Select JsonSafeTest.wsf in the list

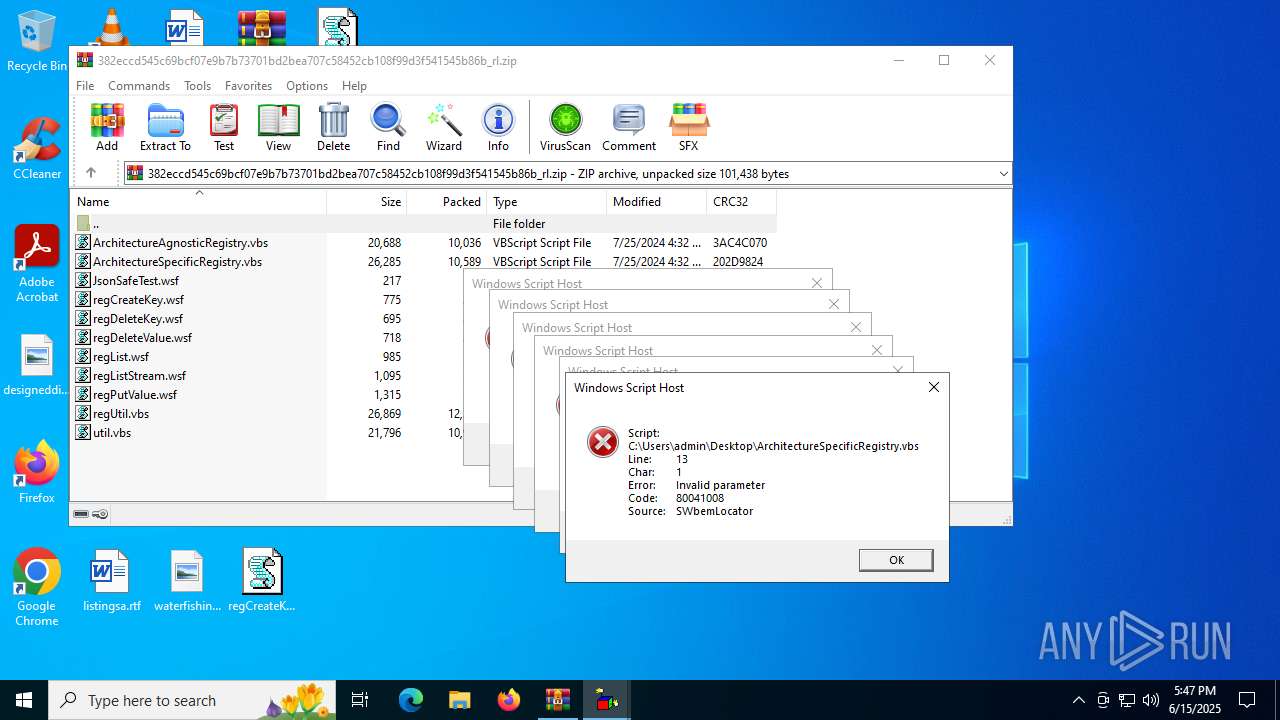coord(136,280)
